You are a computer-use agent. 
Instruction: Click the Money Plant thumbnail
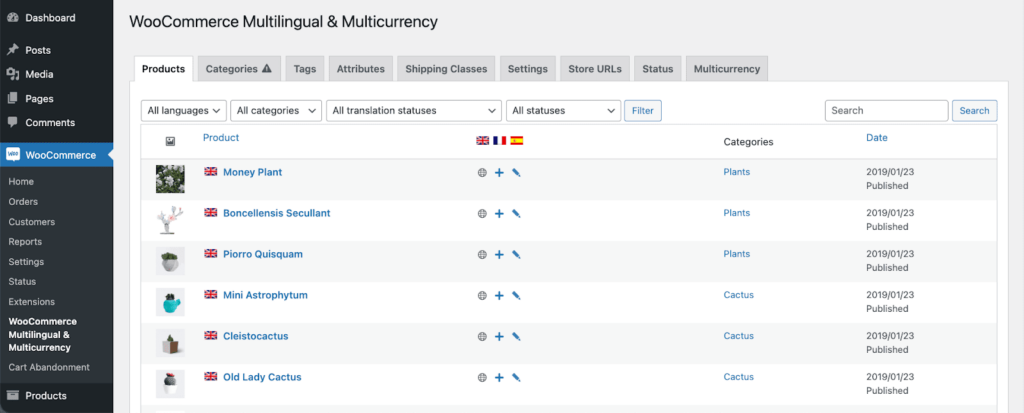pos(170,179)
